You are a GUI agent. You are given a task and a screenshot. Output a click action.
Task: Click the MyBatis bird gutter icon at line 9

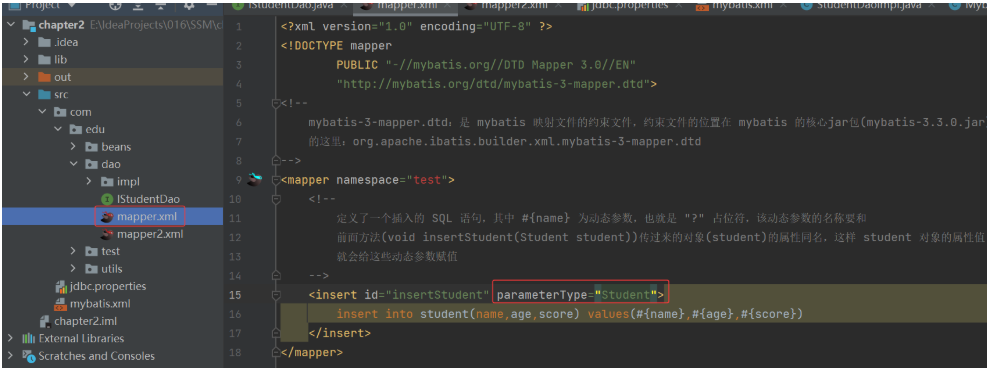(255, 179)
